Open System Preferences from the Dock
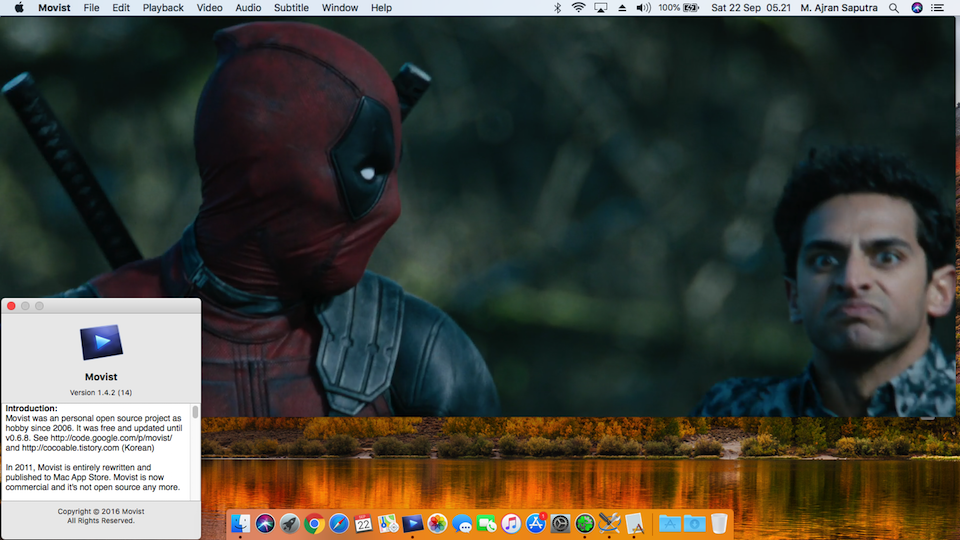This screenshot has height=540, width=960. click(x=560, y=523)
